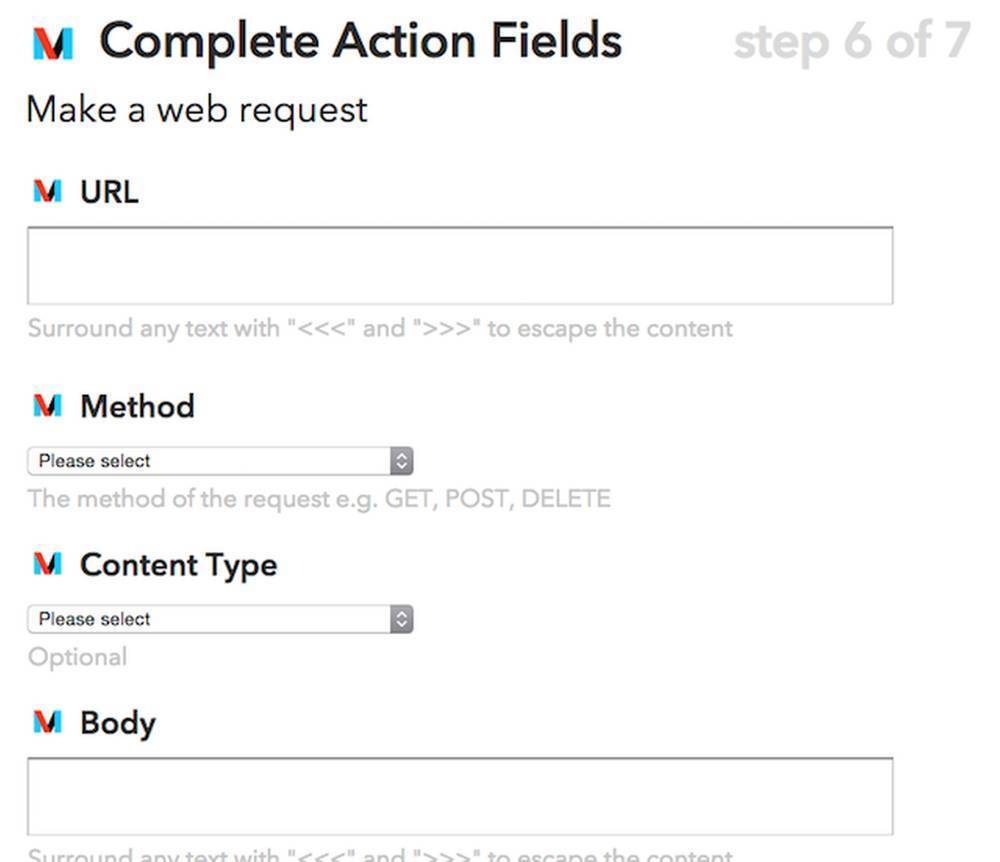Click the Maker icon beside Content Type
The width and height of the screenshot is (1000, 862).
coord(47,564)
